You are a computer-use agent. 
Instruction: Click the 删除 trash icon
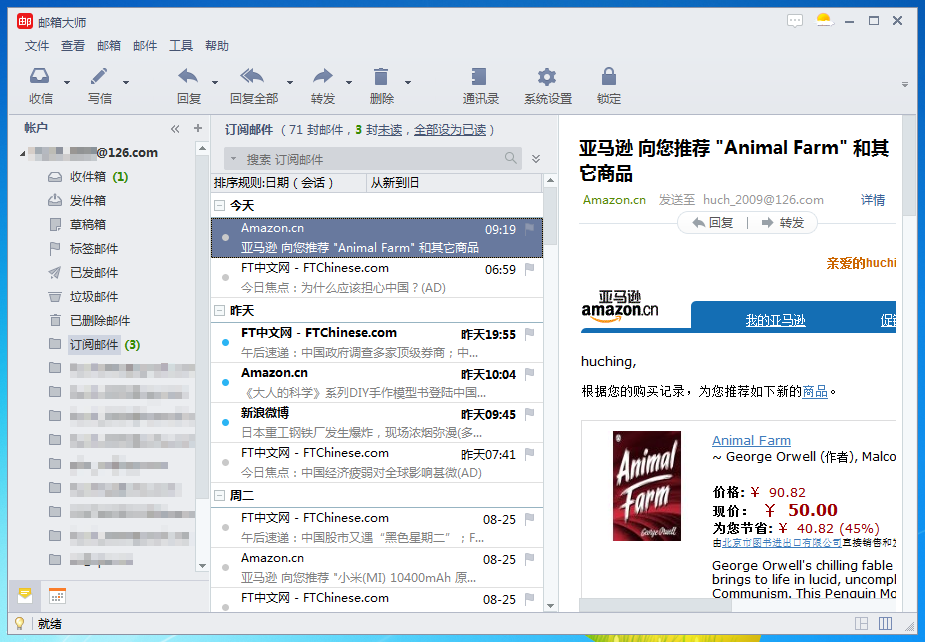(x=380, y=77)
